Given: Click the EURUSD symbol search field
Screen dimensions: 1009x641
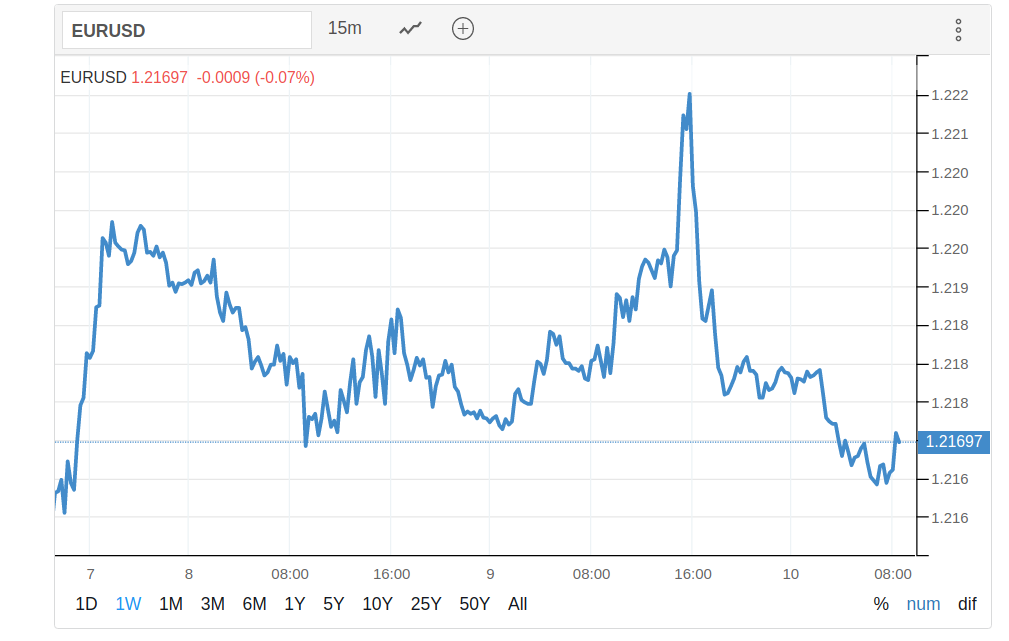Looking at the screenshot, I should (x=187, y=30).
